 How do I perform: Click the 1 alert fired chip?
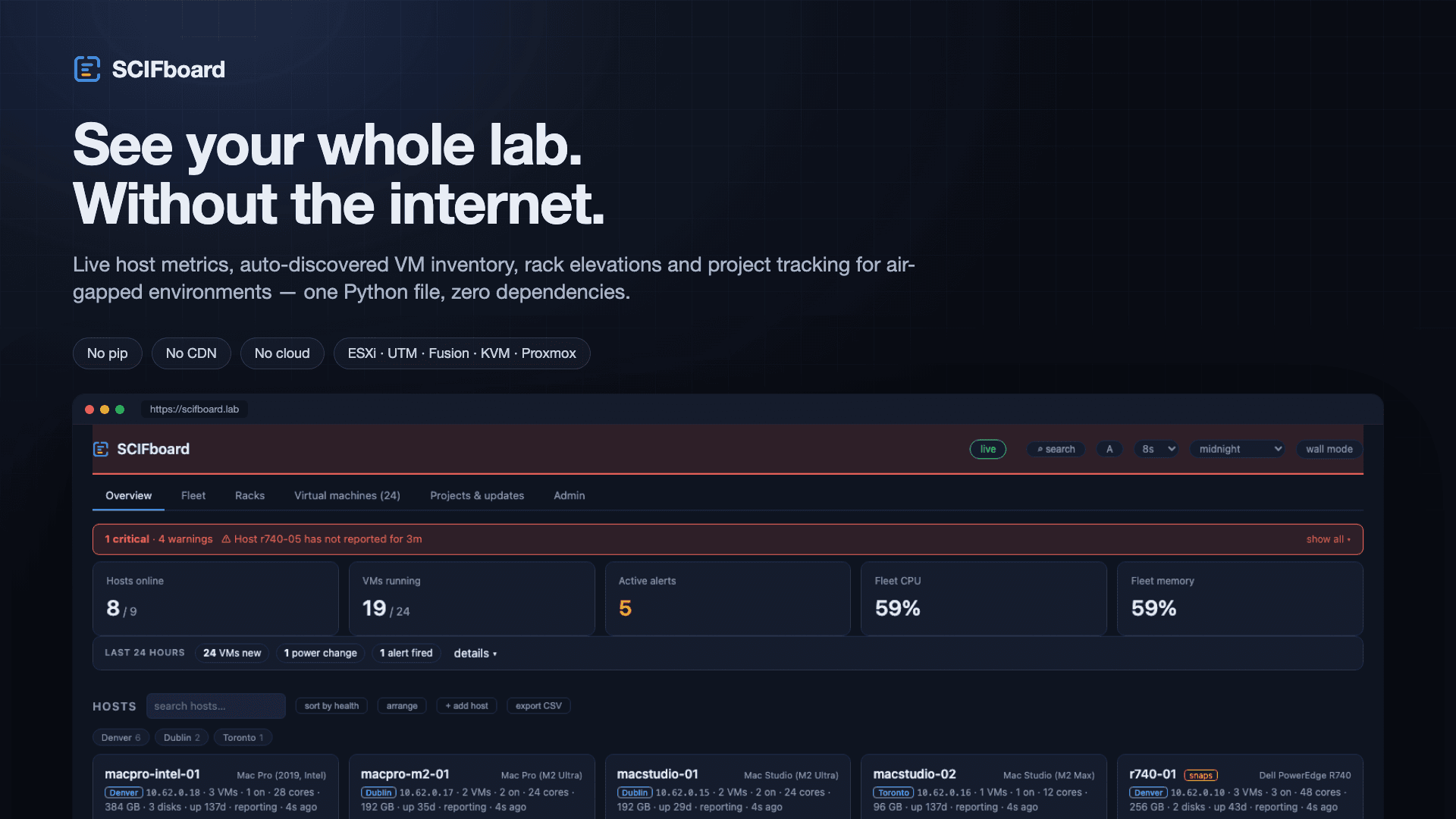click(x=406, y=653)
